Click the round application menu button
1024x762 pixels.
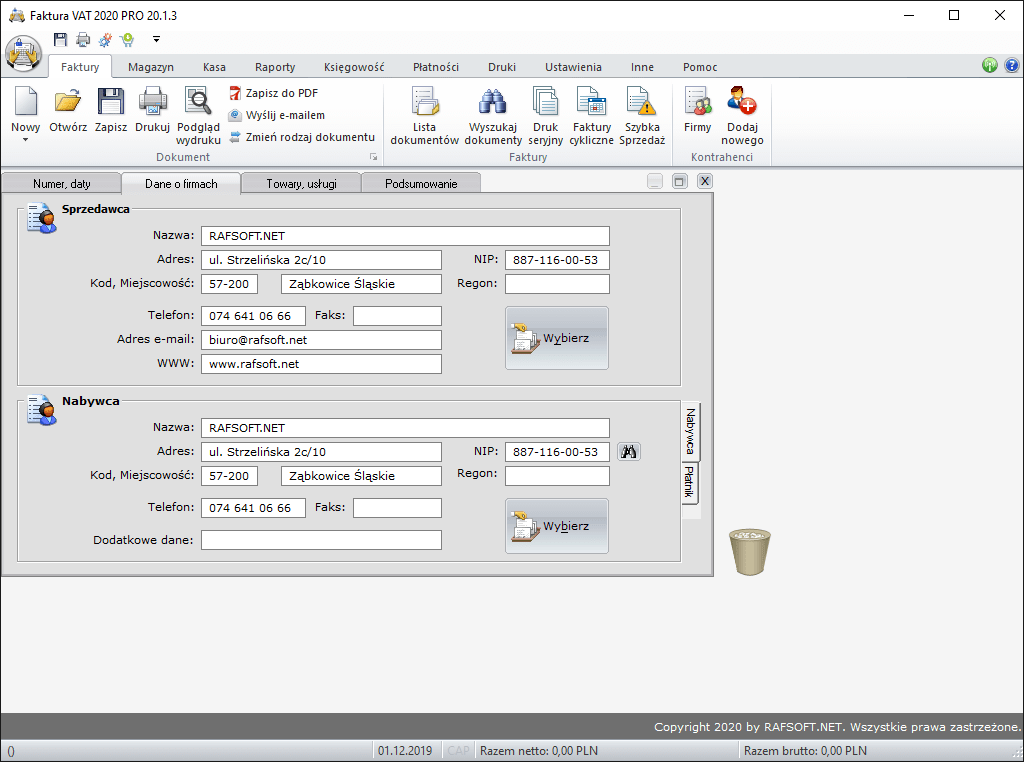coord(24,54)
